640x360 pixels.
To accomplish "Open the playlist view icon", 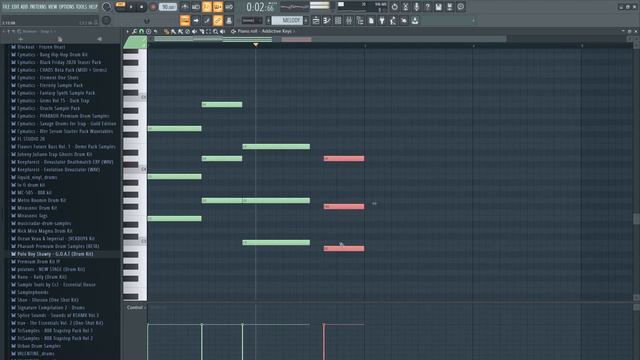I will [x=316, y=20].
